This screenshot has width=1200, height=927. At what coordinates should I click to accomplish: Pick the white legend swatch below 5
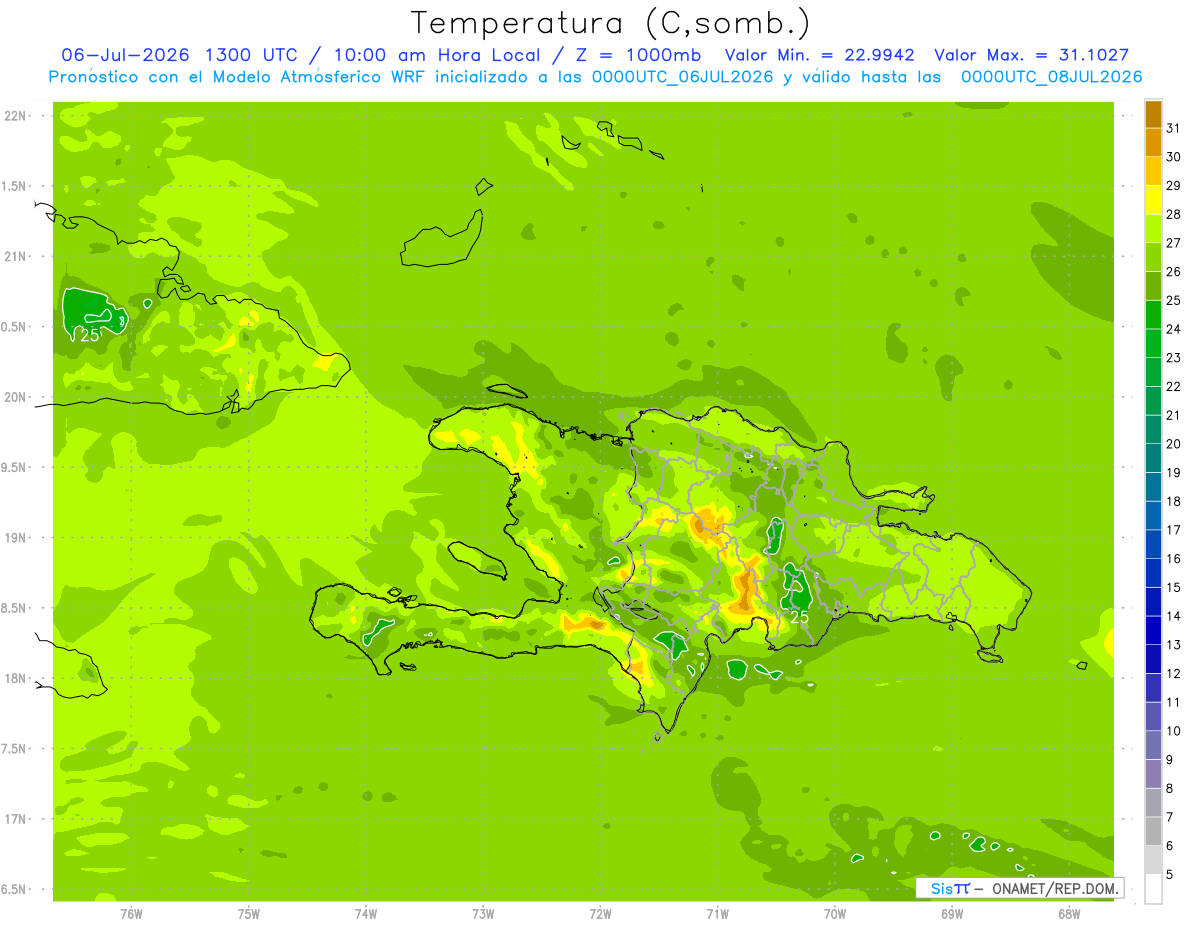pos(1153,889)
